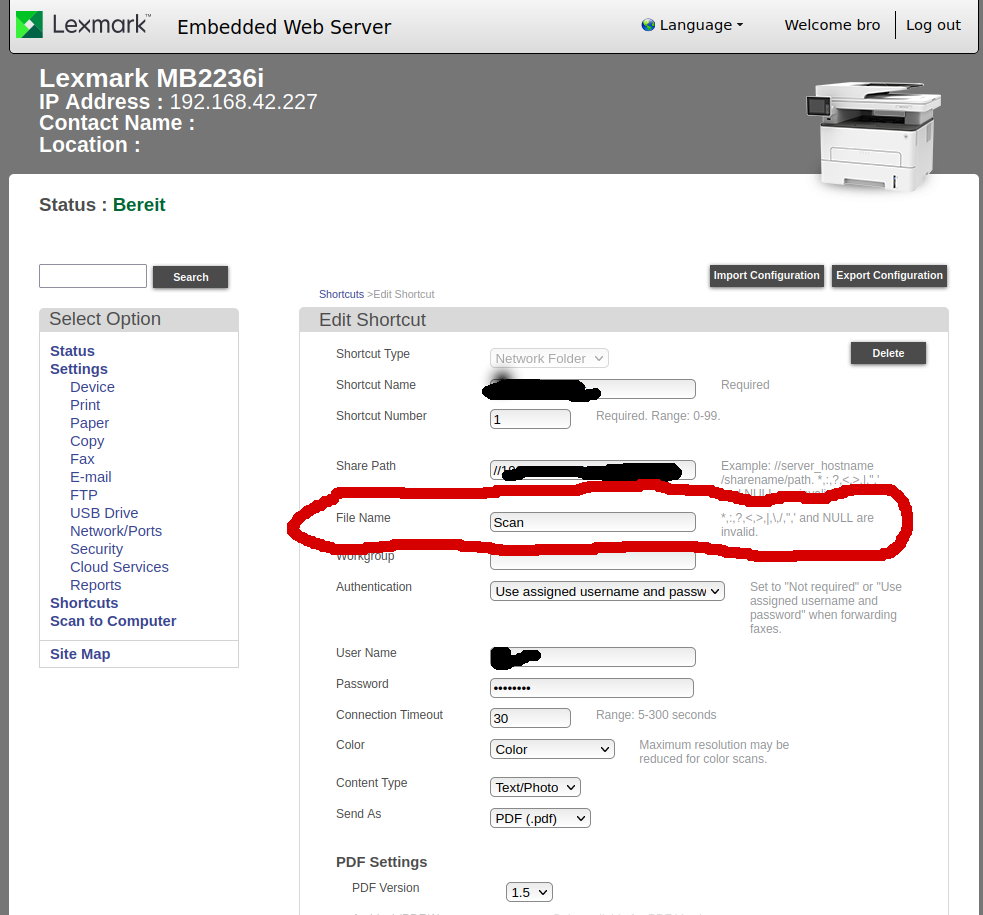Click Export Configuration button

click(889, 276)
